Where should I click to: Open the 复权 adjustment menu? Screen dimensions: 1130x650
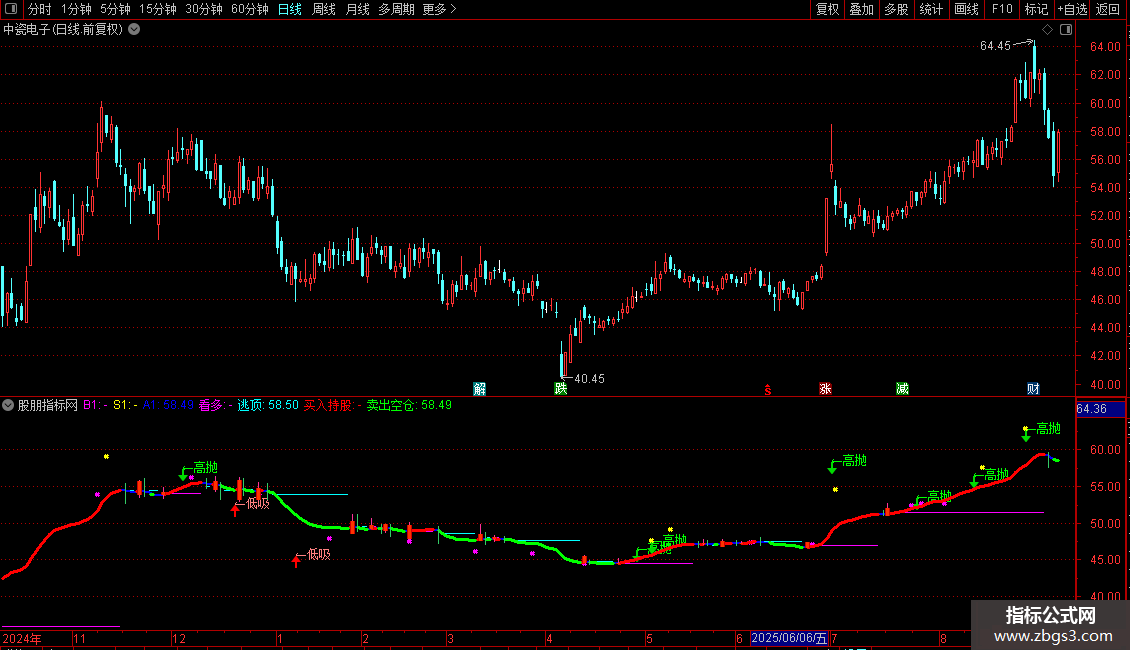click(827, 9)
